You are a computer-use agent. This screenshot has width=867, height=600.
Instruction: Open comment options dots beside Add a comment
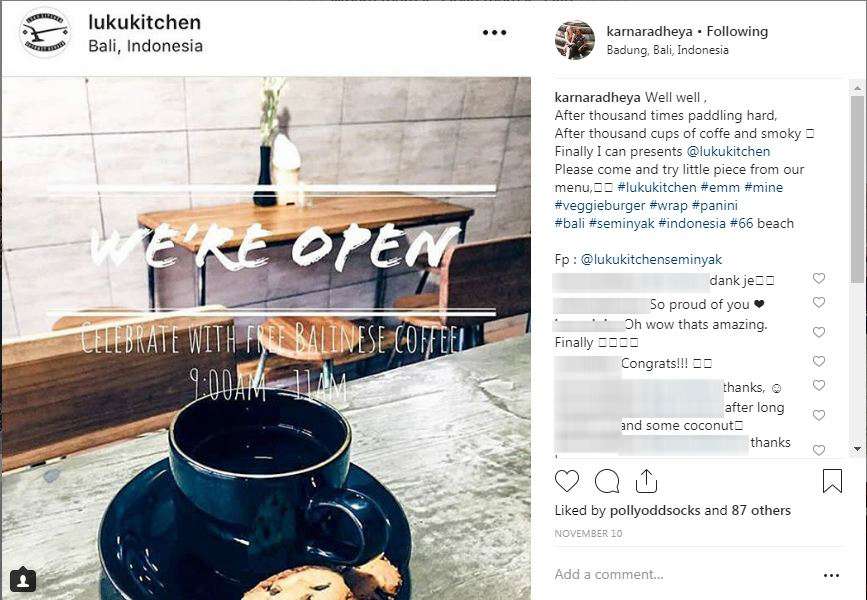[831, 576]
